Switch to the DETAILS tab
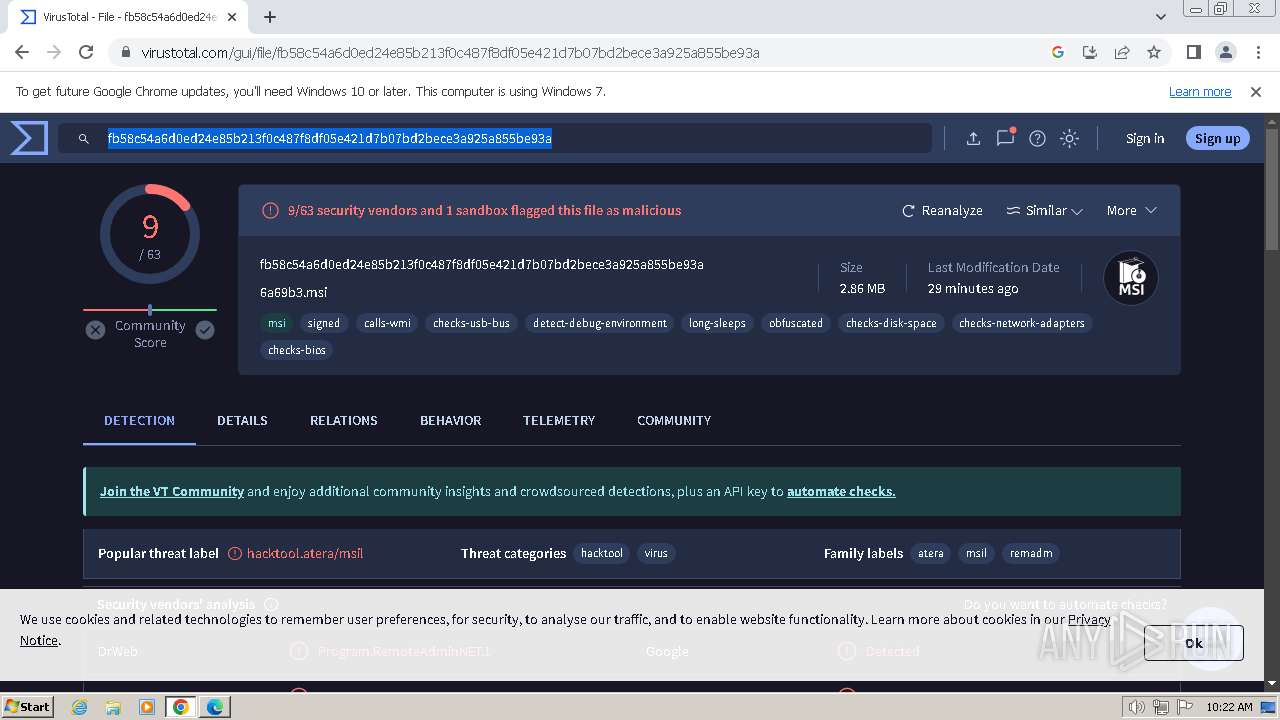 pos(242,420)
